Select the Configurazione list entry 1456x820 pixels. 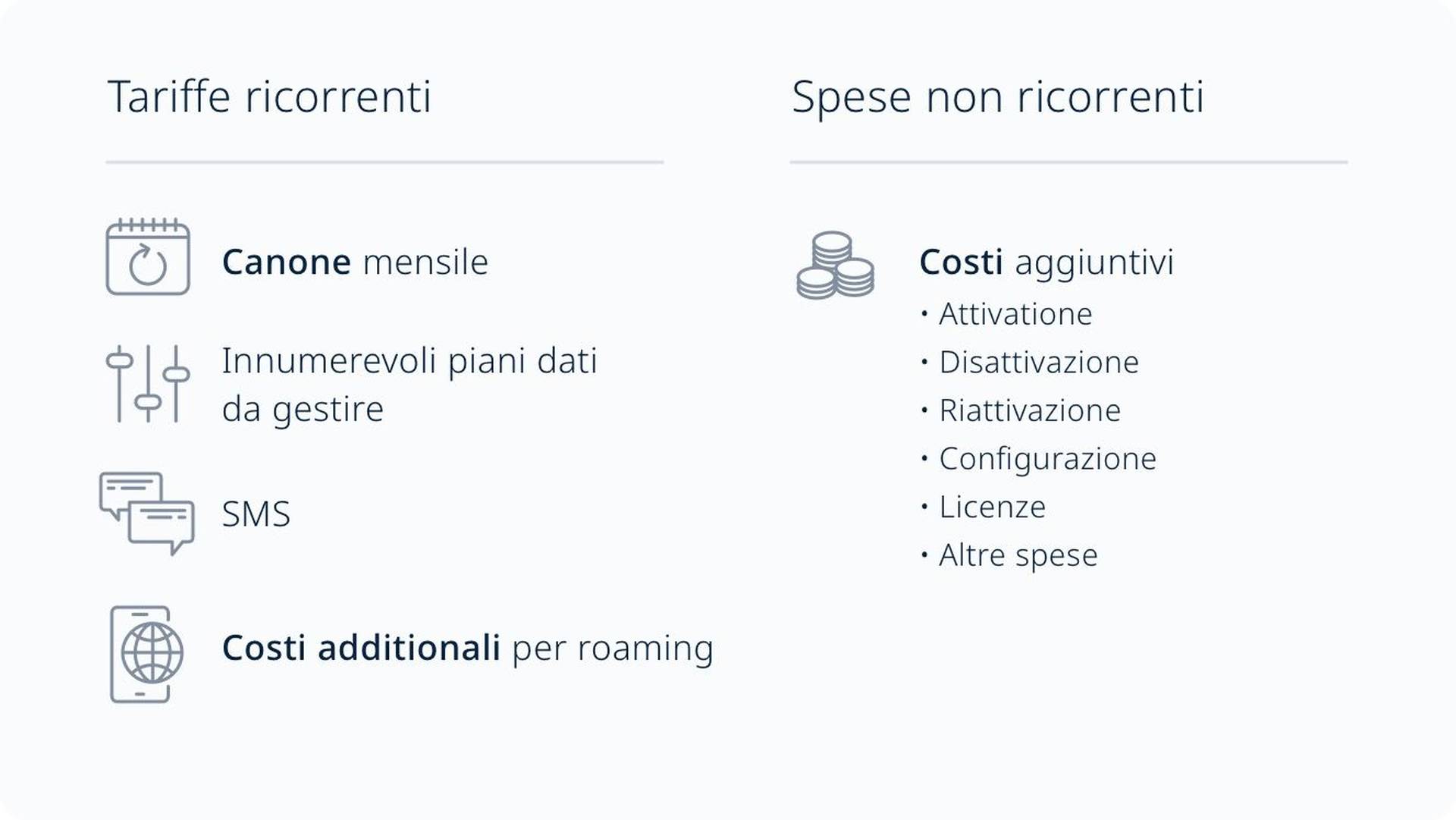click(1048, 459)
